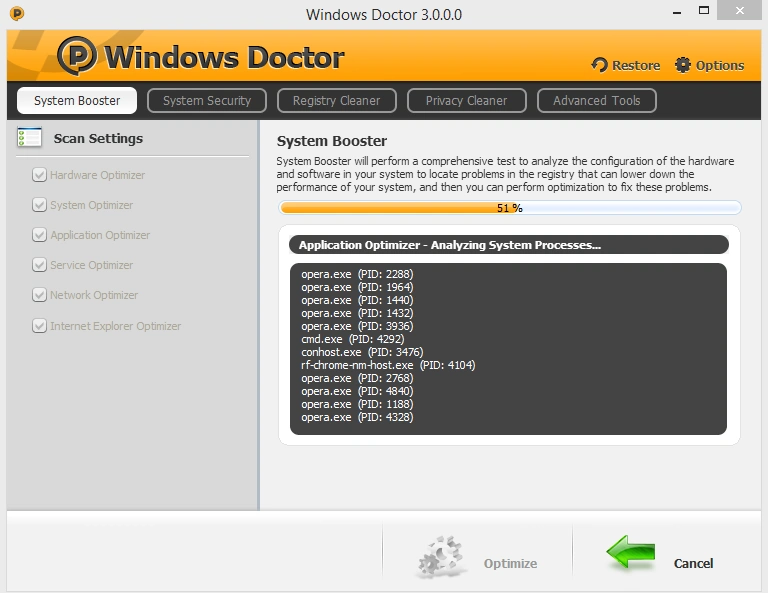The width and height of the screenshot is (768, 593).
Task: Maximize the Windows Doctor window
Action: (704, 10)
